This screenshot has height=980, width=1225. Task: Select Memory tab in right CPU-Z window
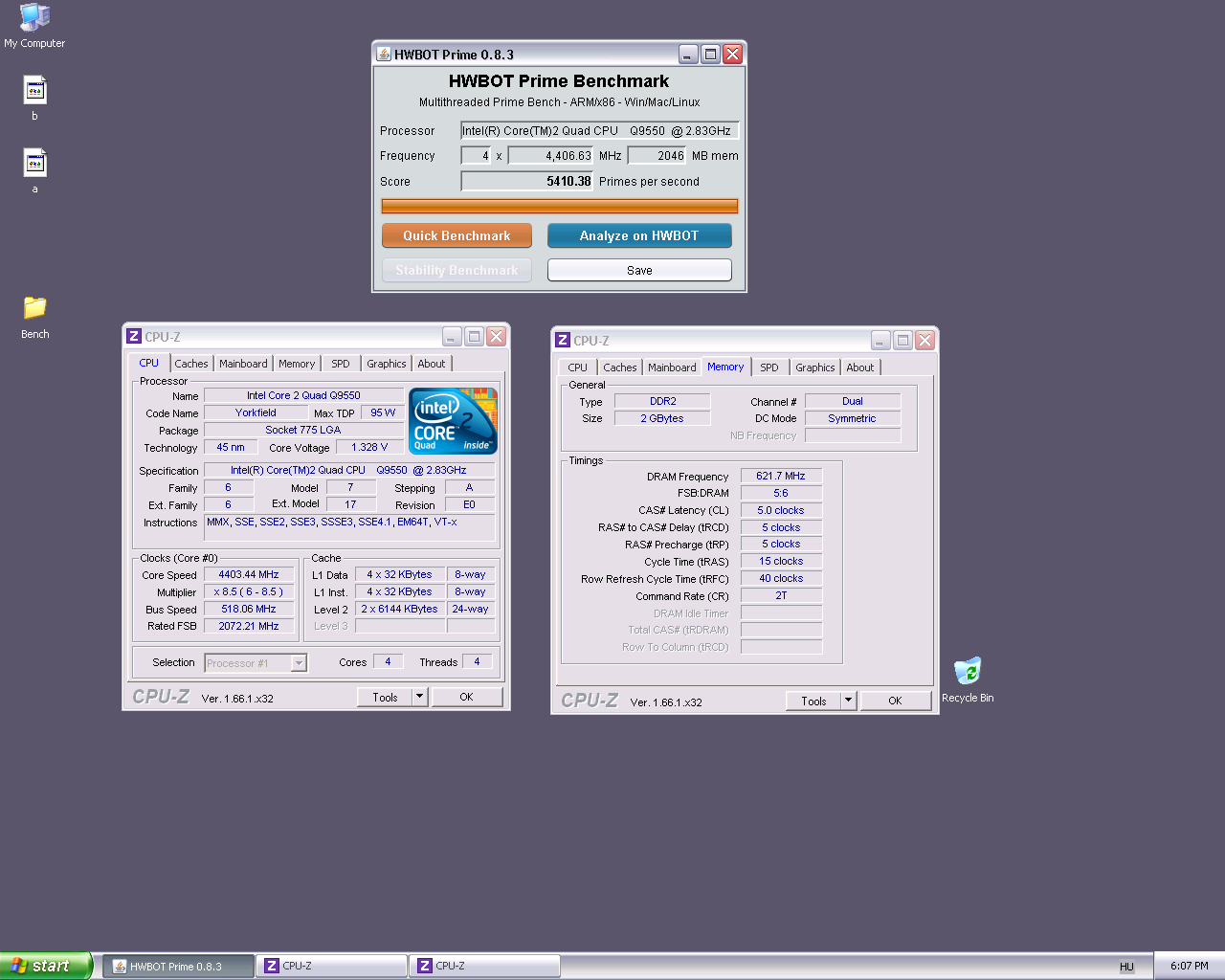[x=725, y=367]
